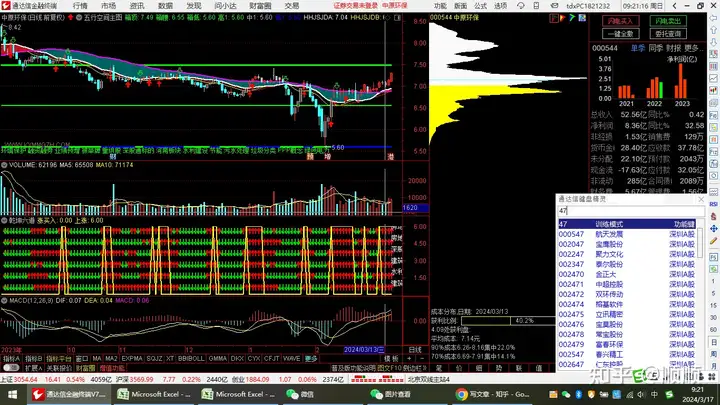
Task: Click the minus zoom button below chart
Action: (x=422, y=359)
